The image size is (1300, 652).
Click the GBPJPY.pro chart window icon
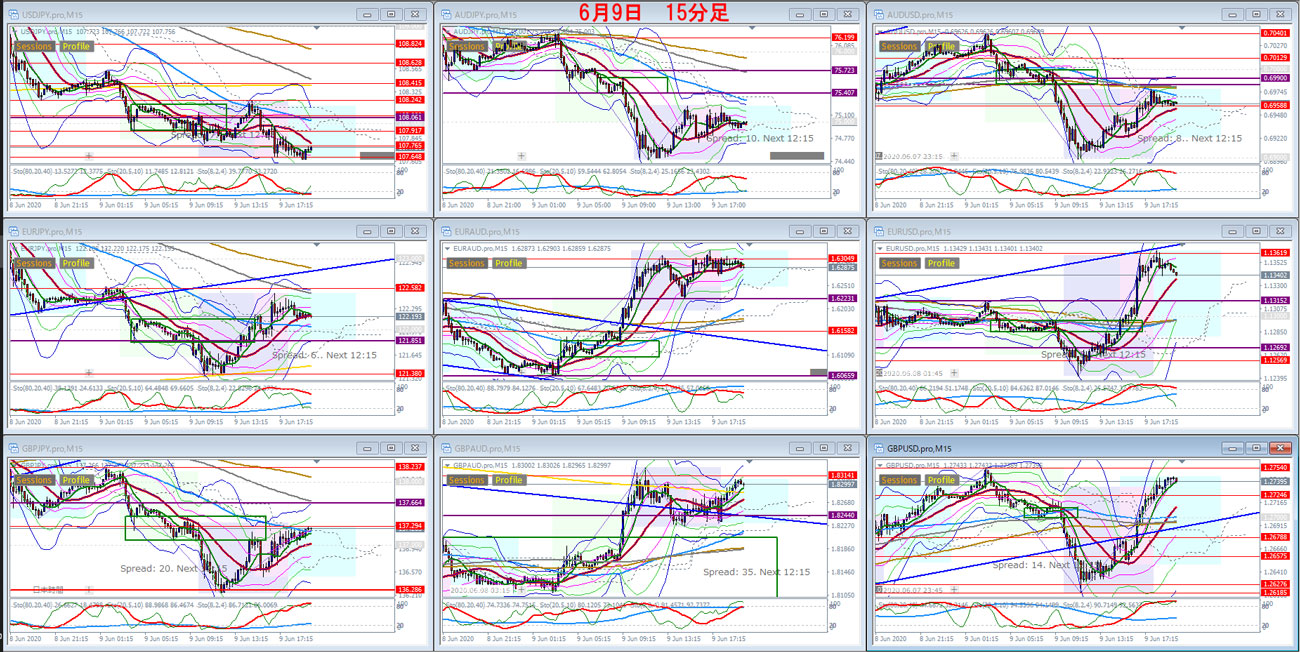[x=12, y=448]
